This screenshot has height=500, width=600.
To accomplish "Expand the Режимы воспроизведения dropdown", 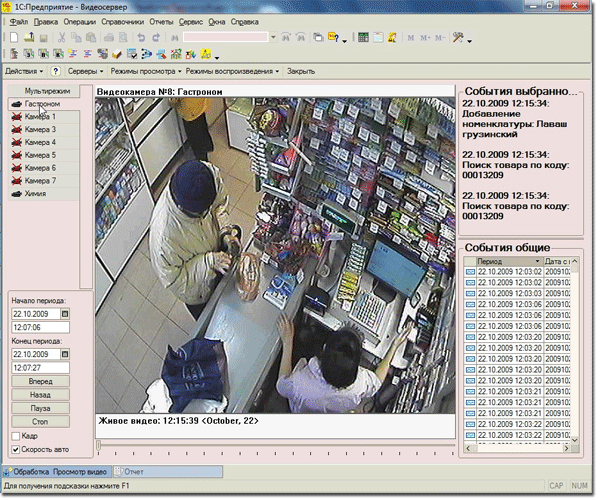I will tap(231, 72).
